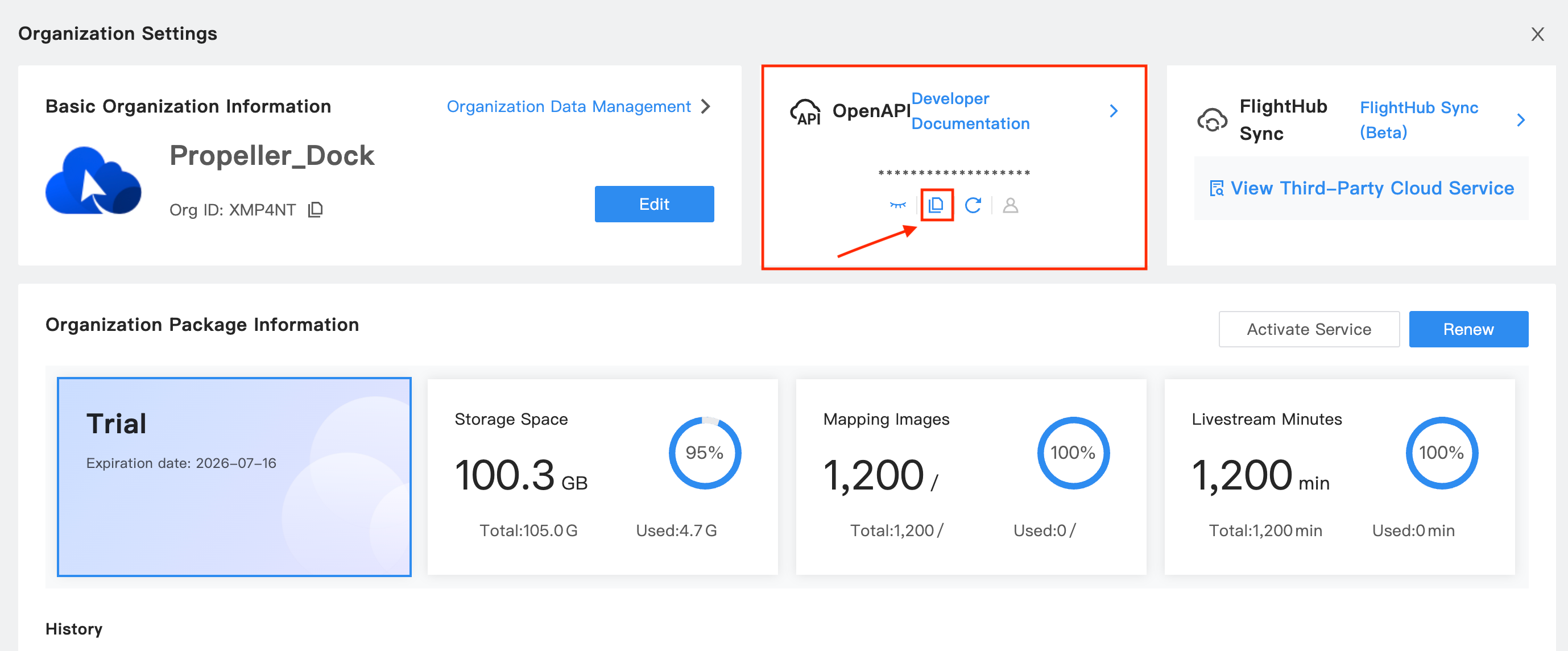
Task: Click the Livestream Minutes 100% progress ring
Action: coord(1441,453)
